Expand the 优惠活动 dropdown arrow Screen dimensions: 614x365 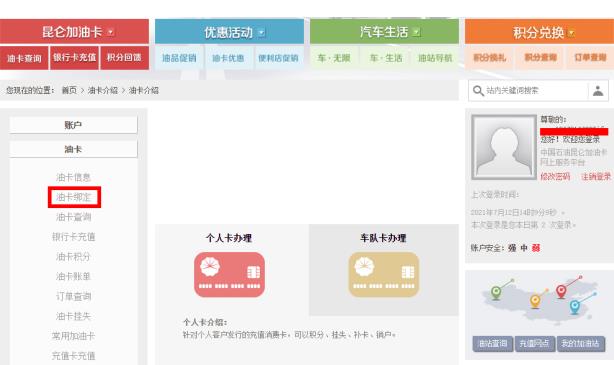pos(262,33)
